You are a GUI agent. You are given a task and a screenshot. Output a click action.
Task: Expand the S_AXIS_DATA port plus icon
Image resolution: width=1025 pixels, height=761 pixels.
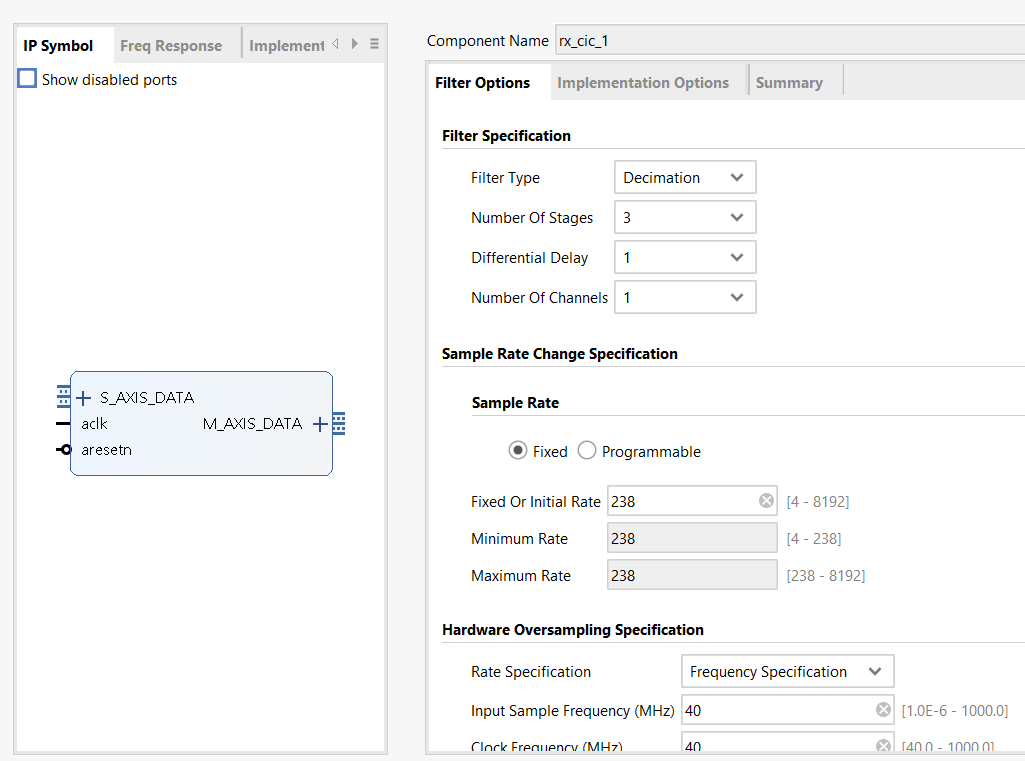[84, 398]
